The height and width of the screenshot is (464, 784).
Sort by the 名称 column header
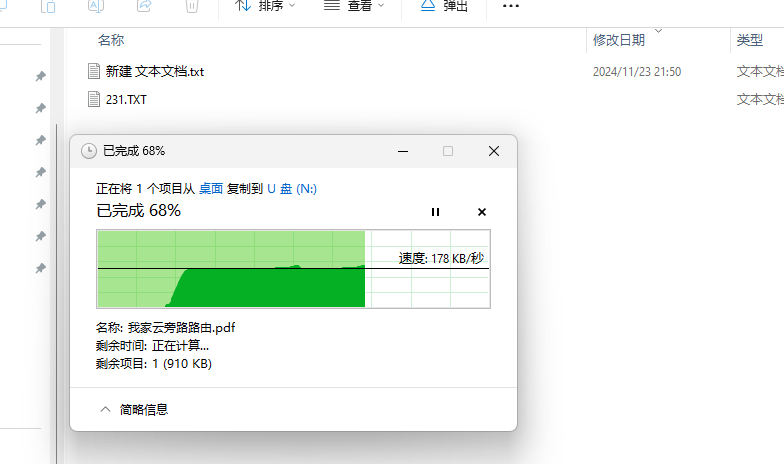click(111, 40)
